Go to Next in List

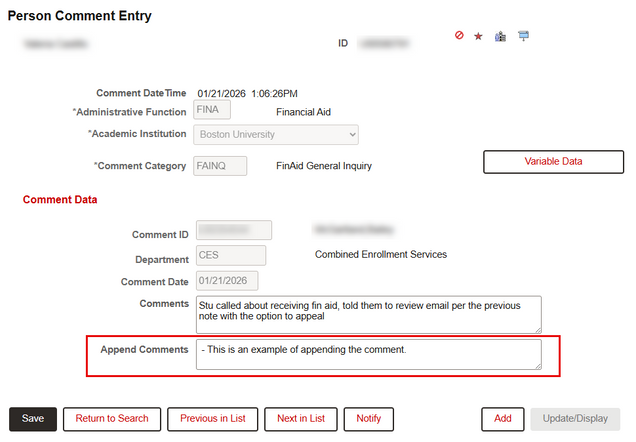pos(301,419)
